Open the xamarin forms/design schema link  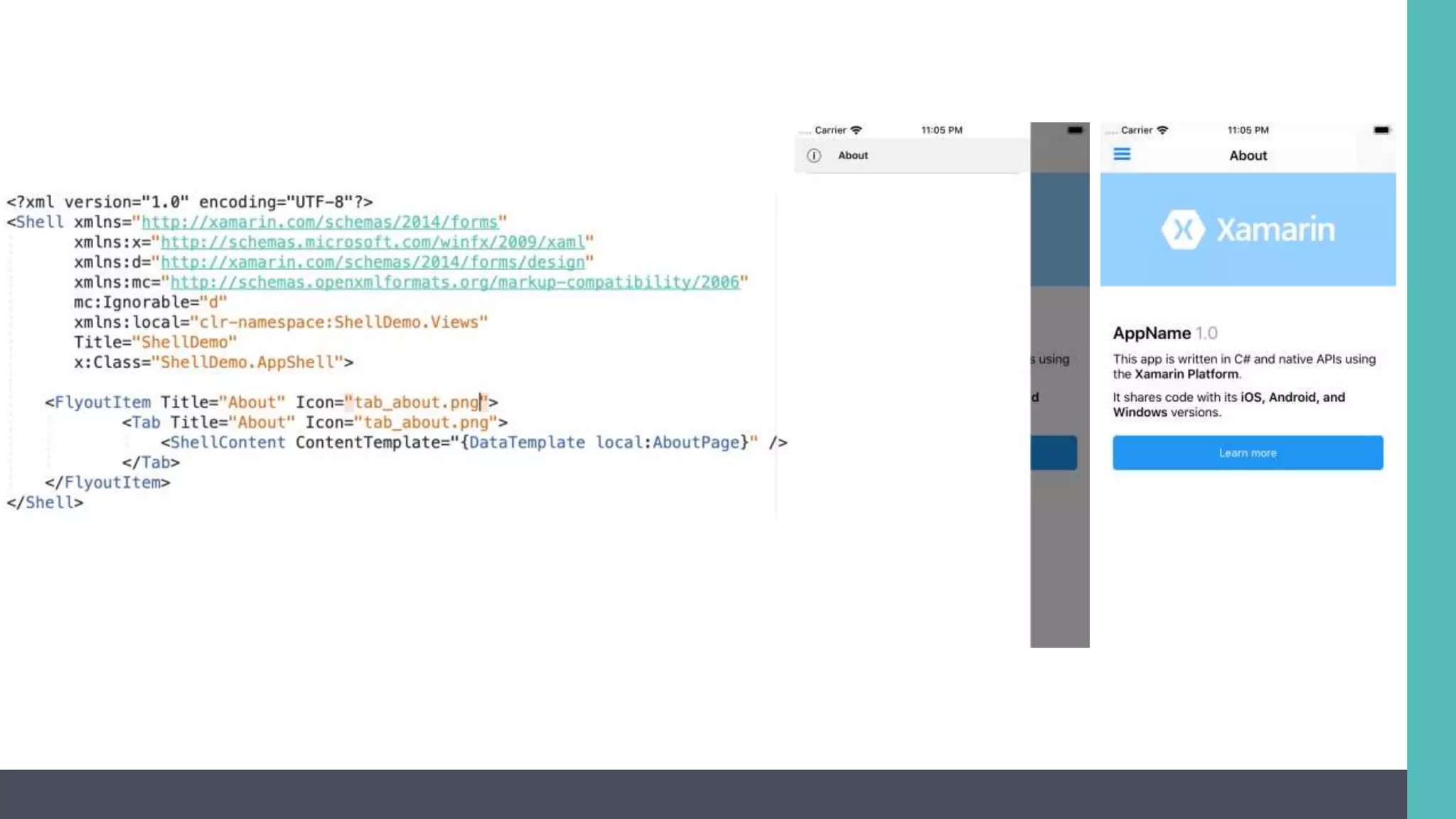point(373,262)
